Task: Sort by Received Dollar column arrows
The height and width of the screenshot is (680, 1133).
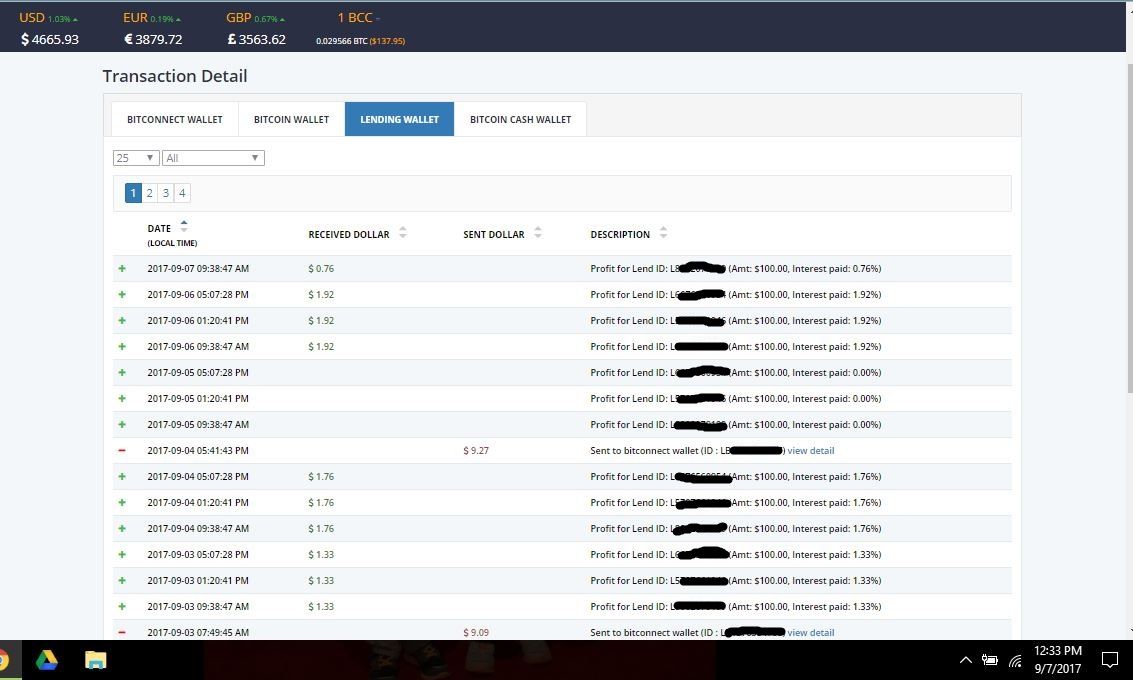Action: (x=402, y=233)
